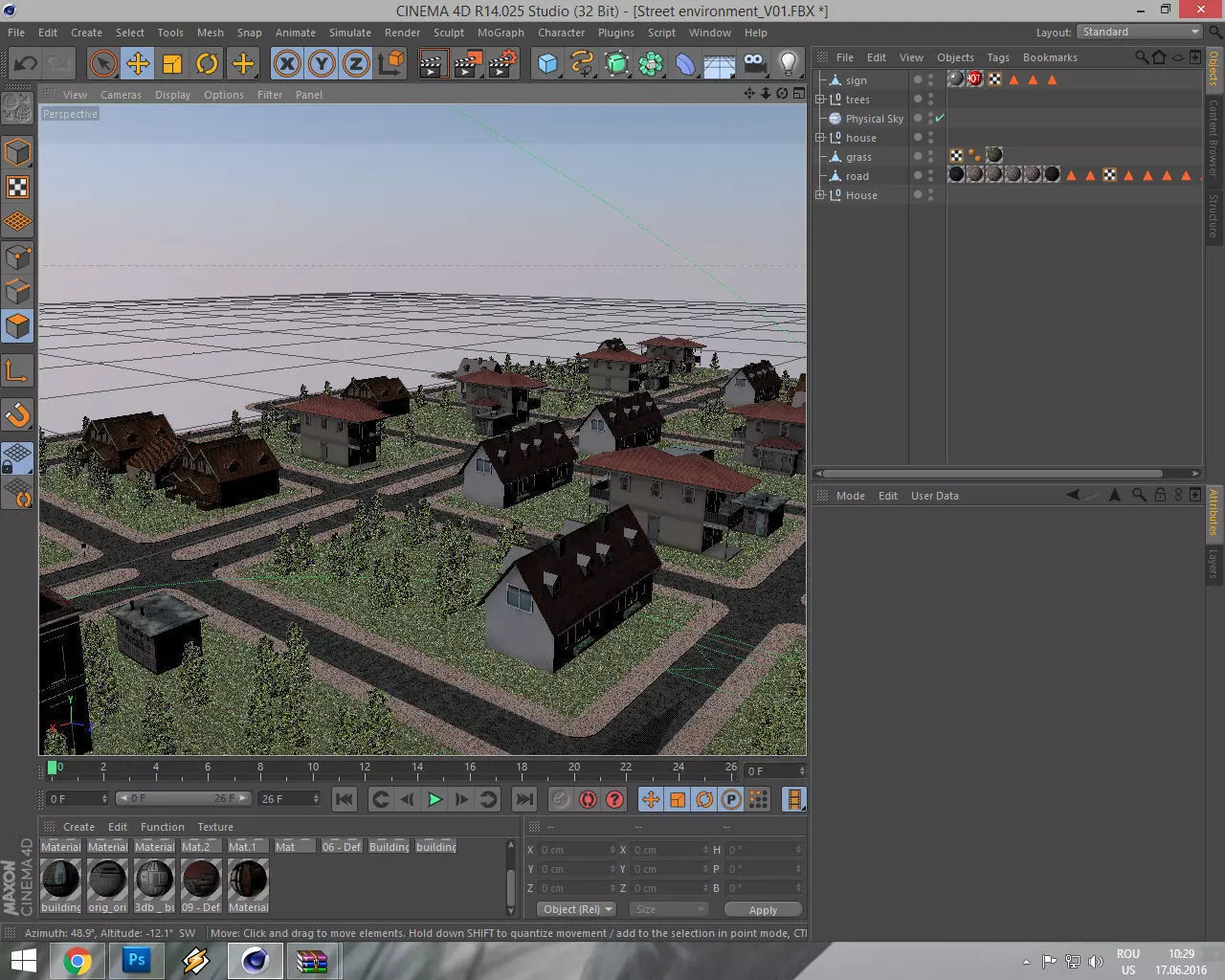Expand the house object group
The width and height of the screenshot is (1225, 980).
[820, 138]
